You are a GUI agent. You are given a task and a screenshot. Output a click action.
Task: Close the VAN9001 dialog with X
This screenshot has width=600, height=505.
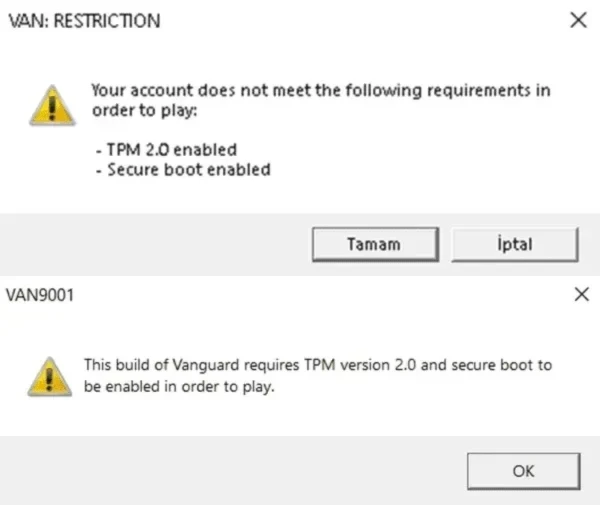pos(582,294)
